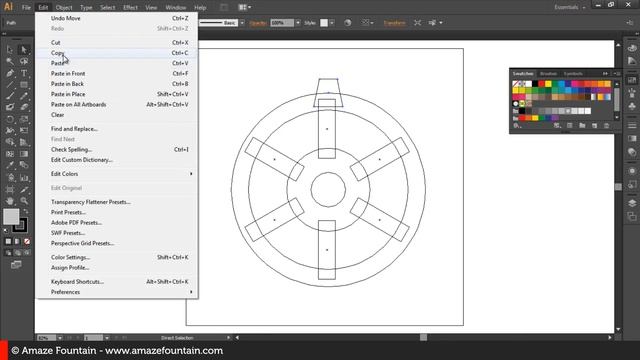Set paint mode to Gradient
640x360 pixels.
tap(18, 242)
